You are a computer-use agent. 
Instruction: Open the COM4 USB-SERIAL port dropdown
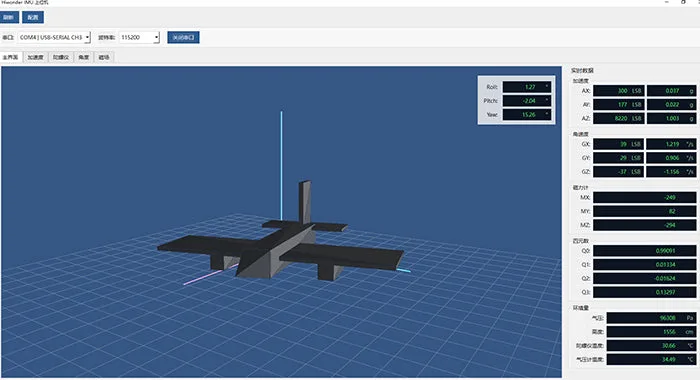point(54,38)
